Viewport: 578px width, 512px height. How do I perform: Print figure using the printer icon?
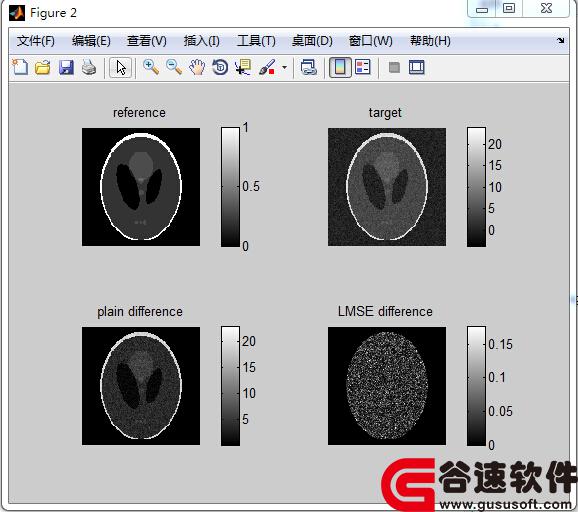point(89,67)
